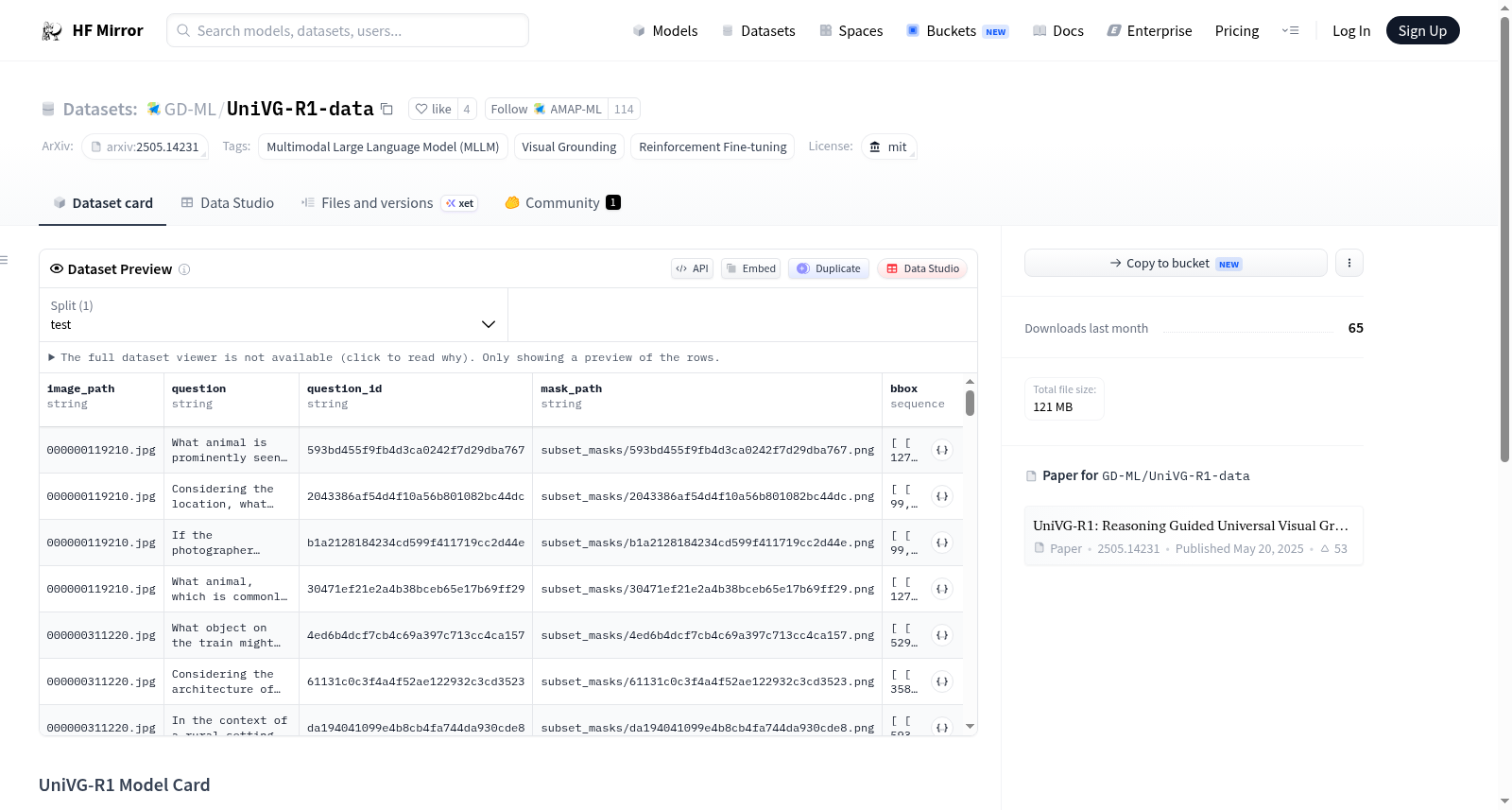Select Multimodal Large Language Model tag
The width and height of the screenshot is (1512, 810).
[x=383, y=146]
